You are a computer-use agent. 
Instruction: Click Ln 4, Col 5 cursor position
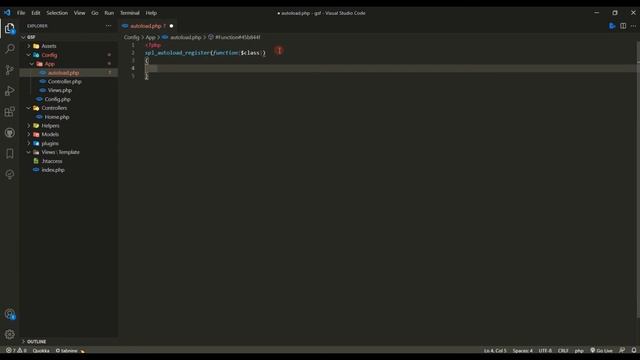click(495, 351)
